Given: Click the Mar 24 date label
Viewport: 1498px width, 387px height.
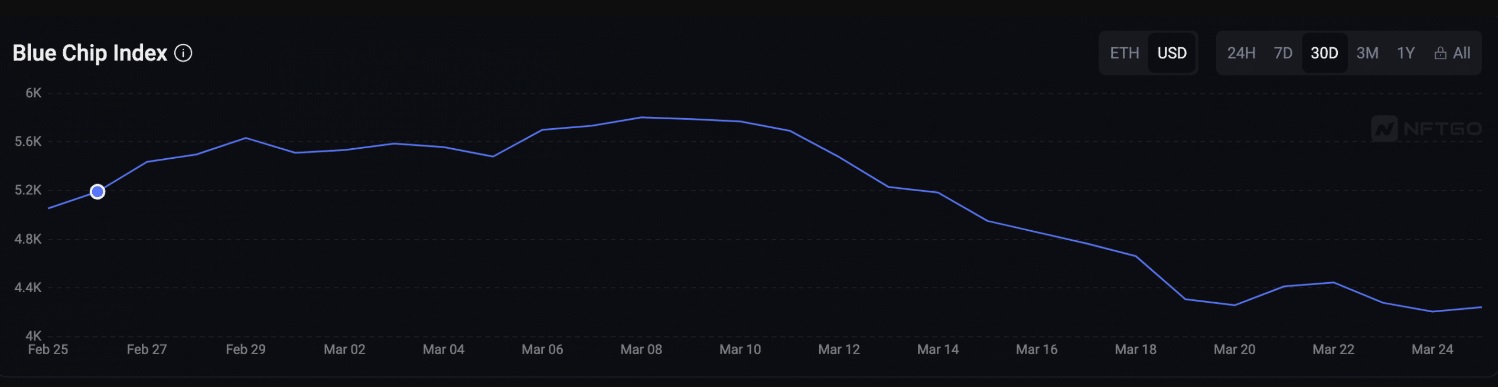Looking at the screenshot, I should [1432, 349].
